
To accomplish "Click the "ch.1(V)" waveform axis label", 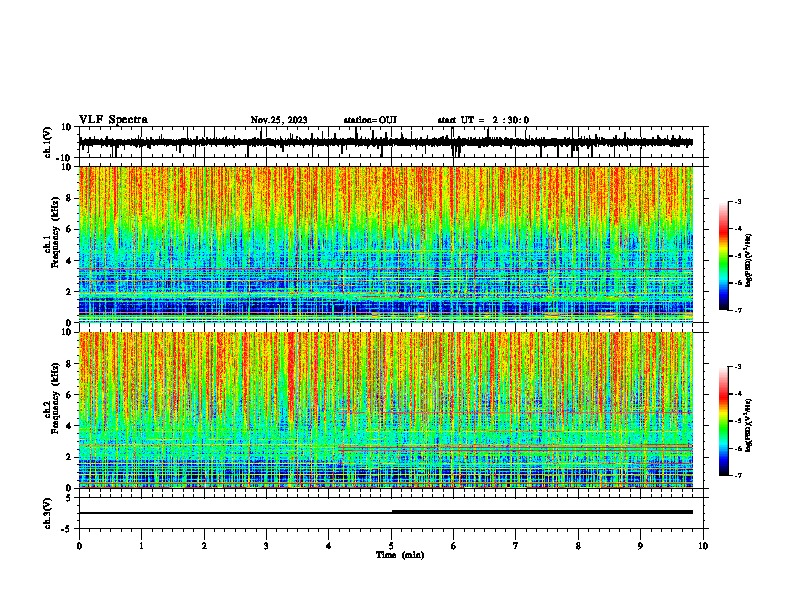I will click(x=48, y=142).
